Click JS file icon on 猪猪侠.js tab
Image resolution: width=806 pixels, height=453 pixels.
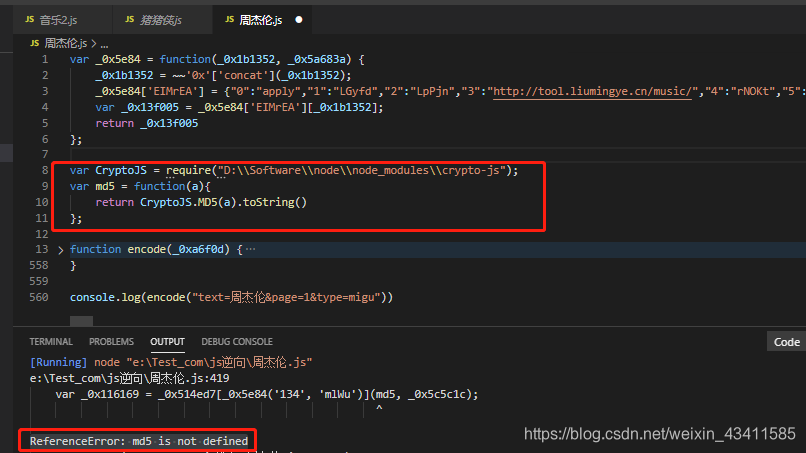130,20
